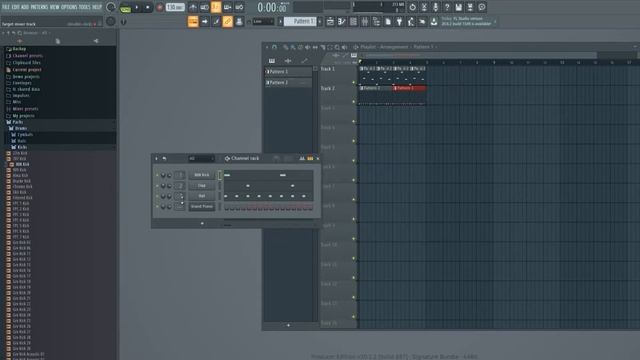Toggle step/piano roll view icon in channel rack
640x360 pixels.
(310, 158)
